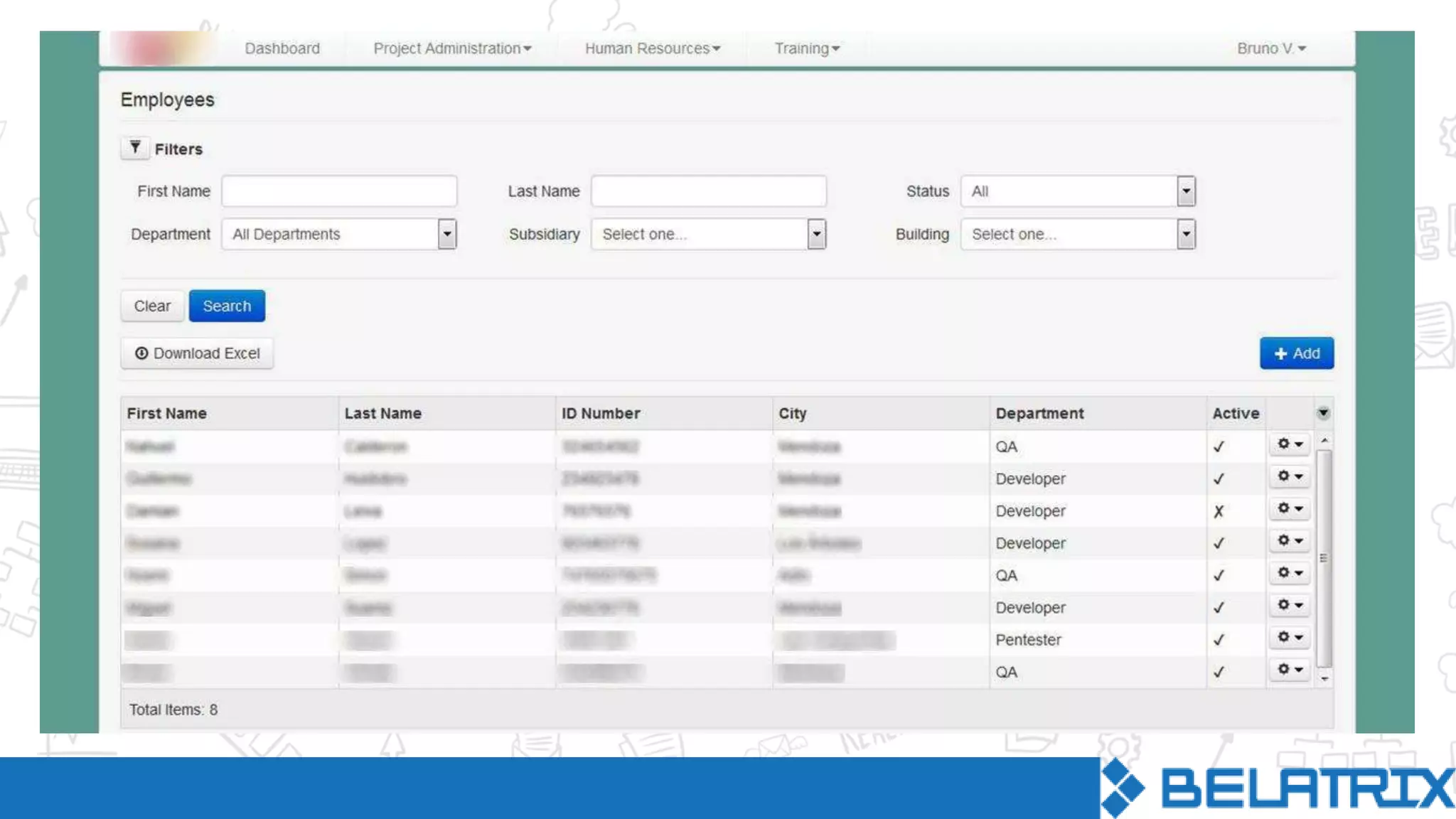Click the column options arrow icon in table header
This screenshot has width=1456, height=819.
click(1323, 413)
